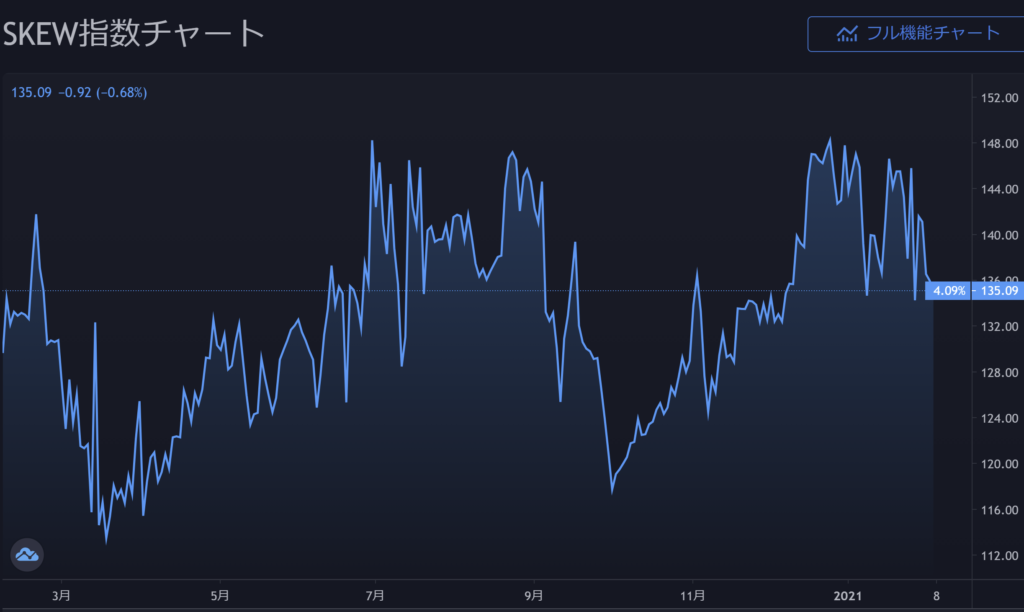Select the 5月 time axis marker
1024x612 pixels.
220,594
